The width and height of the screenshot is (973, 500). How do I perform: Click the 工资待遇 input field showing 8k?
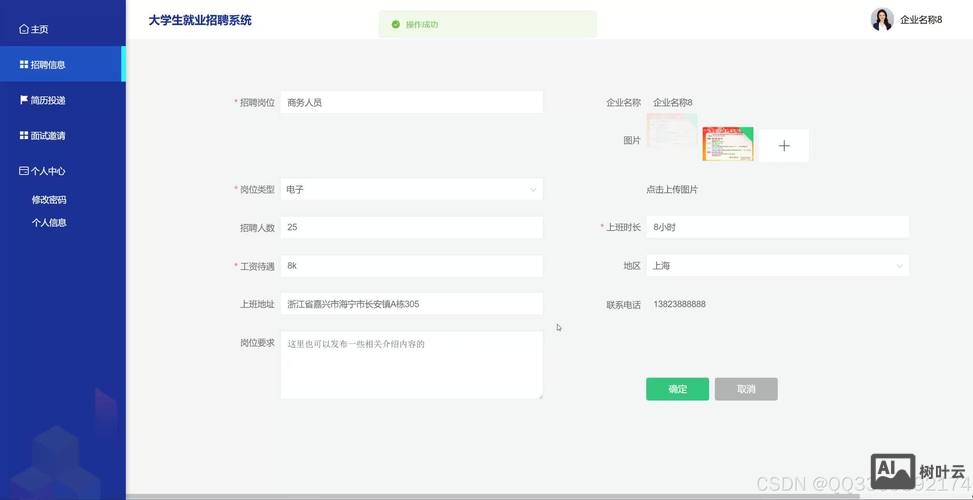pyautogui.click(x=411, y=266)
